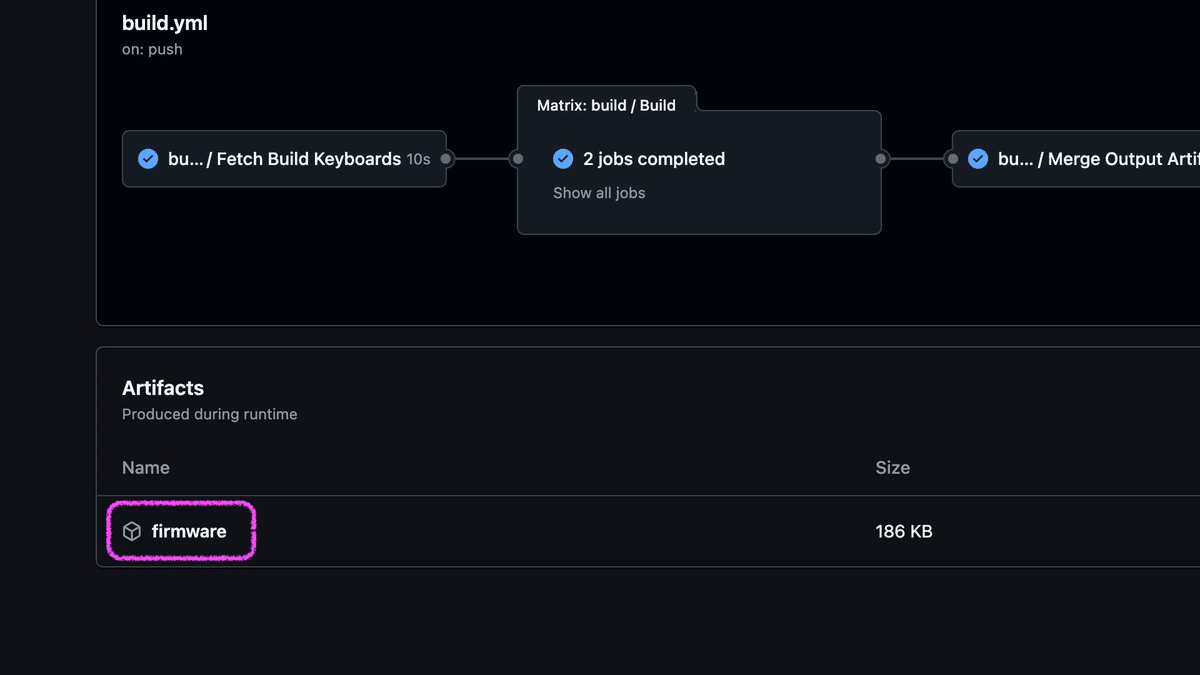This screenshot has height=675, width=1200.
Task: Click connector dot on Matrix box's right edge
Action: [x=881, y=159]
